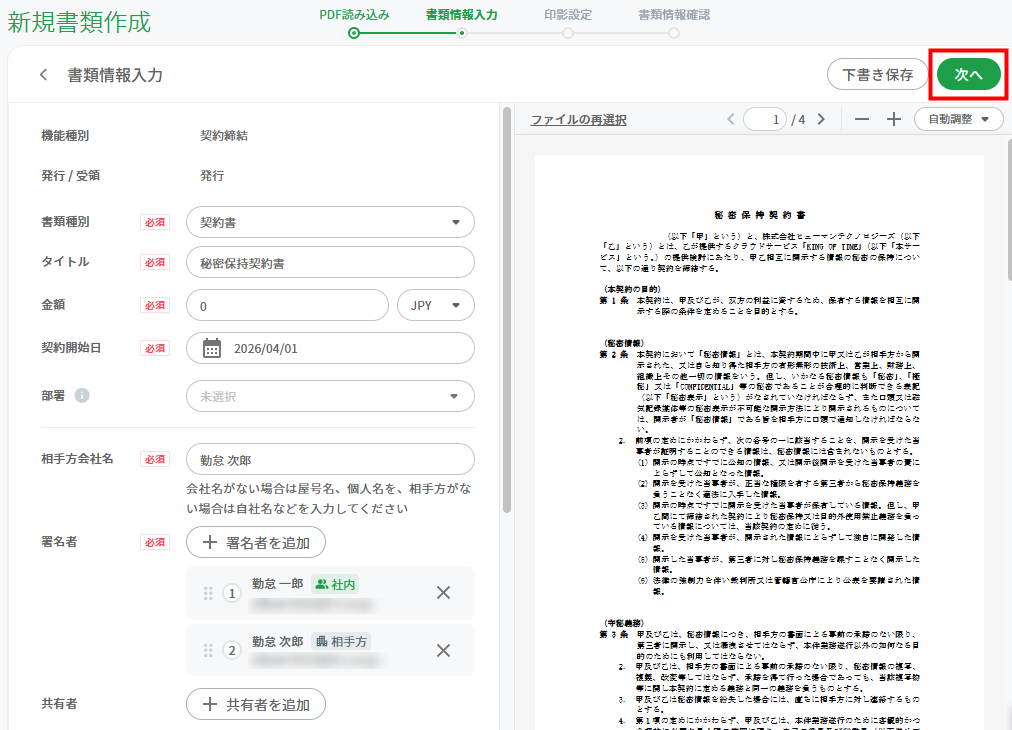This screenshot has width=1012, height=730.
Task: Click the signer name 勤怠 一郎
Action: coord(278,583)
